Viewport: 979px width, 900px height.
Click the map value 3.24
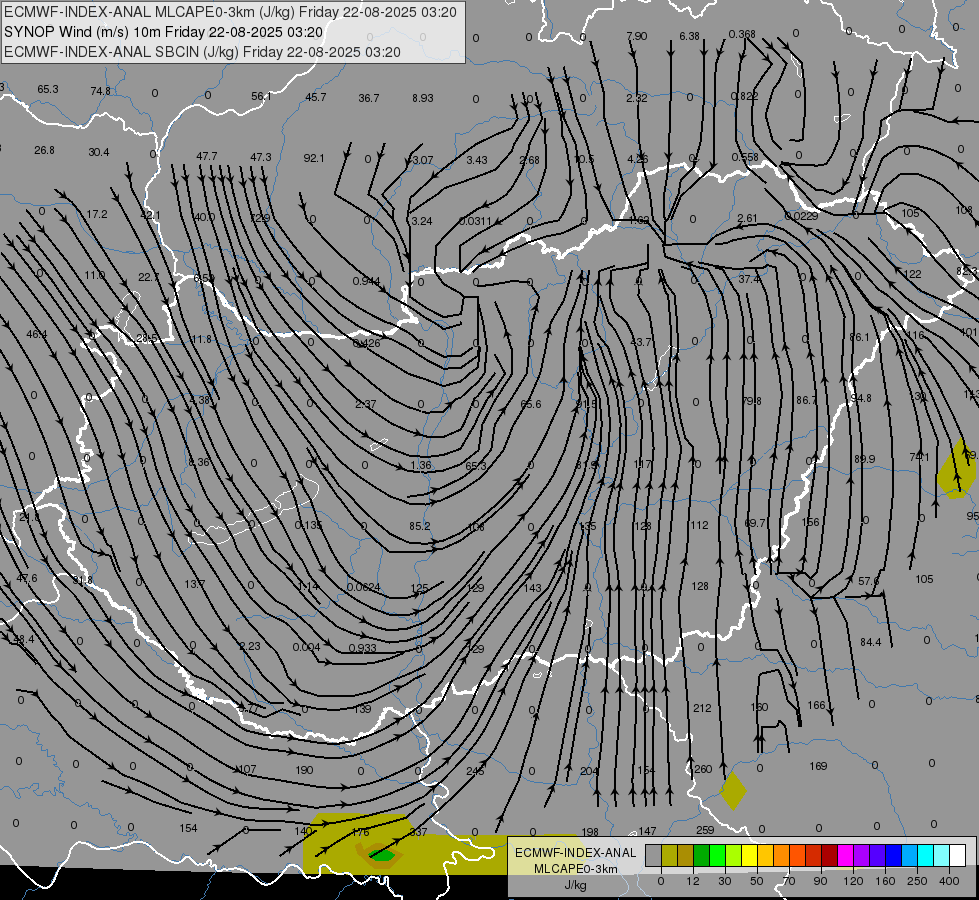pyautogui.click(x=422, y=221)
